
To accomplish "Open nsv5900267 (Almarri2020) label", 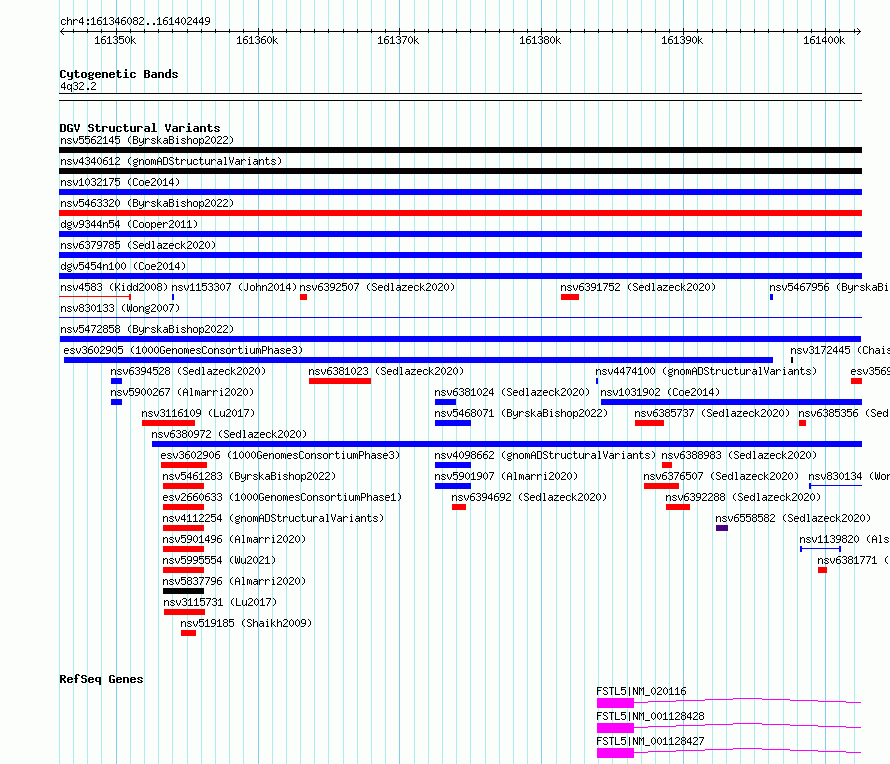I will point(182,392).
